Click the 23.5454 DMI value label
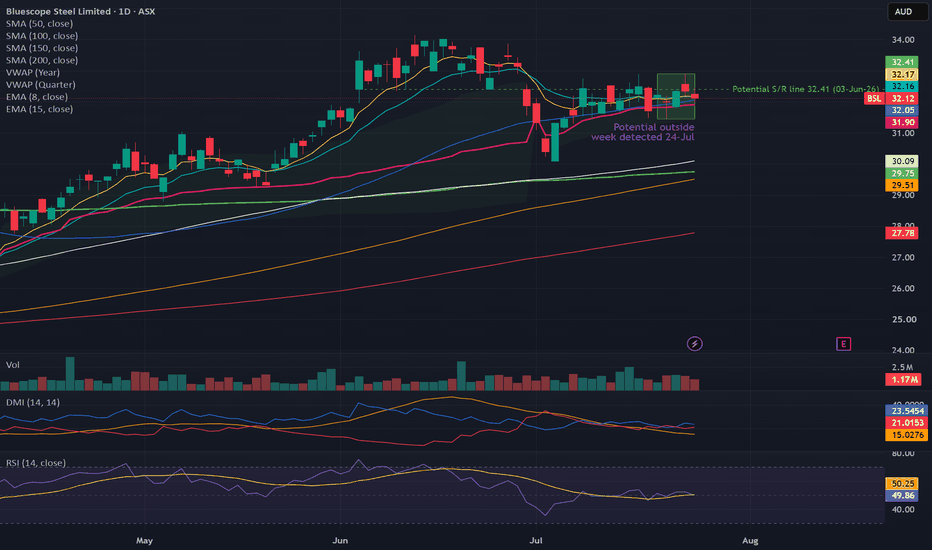Screen dimensions: 932x550 coord(906,411)
